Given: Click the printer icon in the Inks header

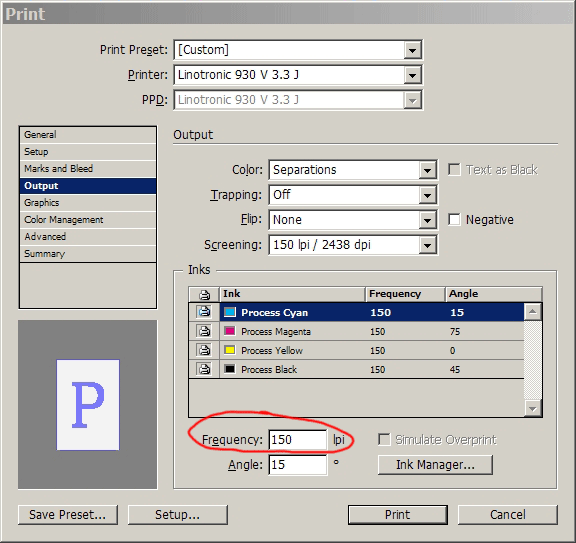Looking at the screenshot, I should click(x=204, y=294).
